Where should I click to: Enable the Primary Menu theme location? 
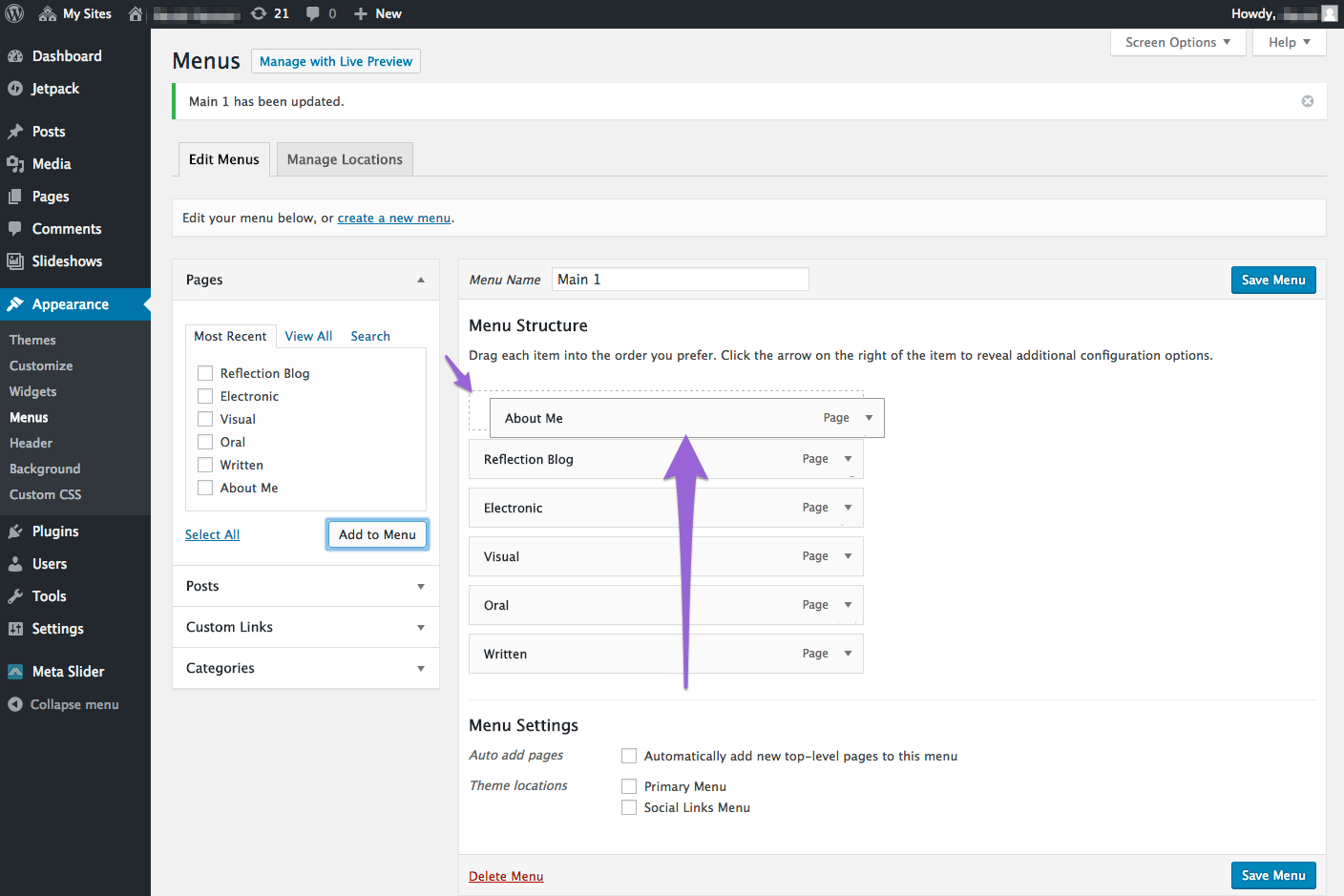[x=629, y=786]
